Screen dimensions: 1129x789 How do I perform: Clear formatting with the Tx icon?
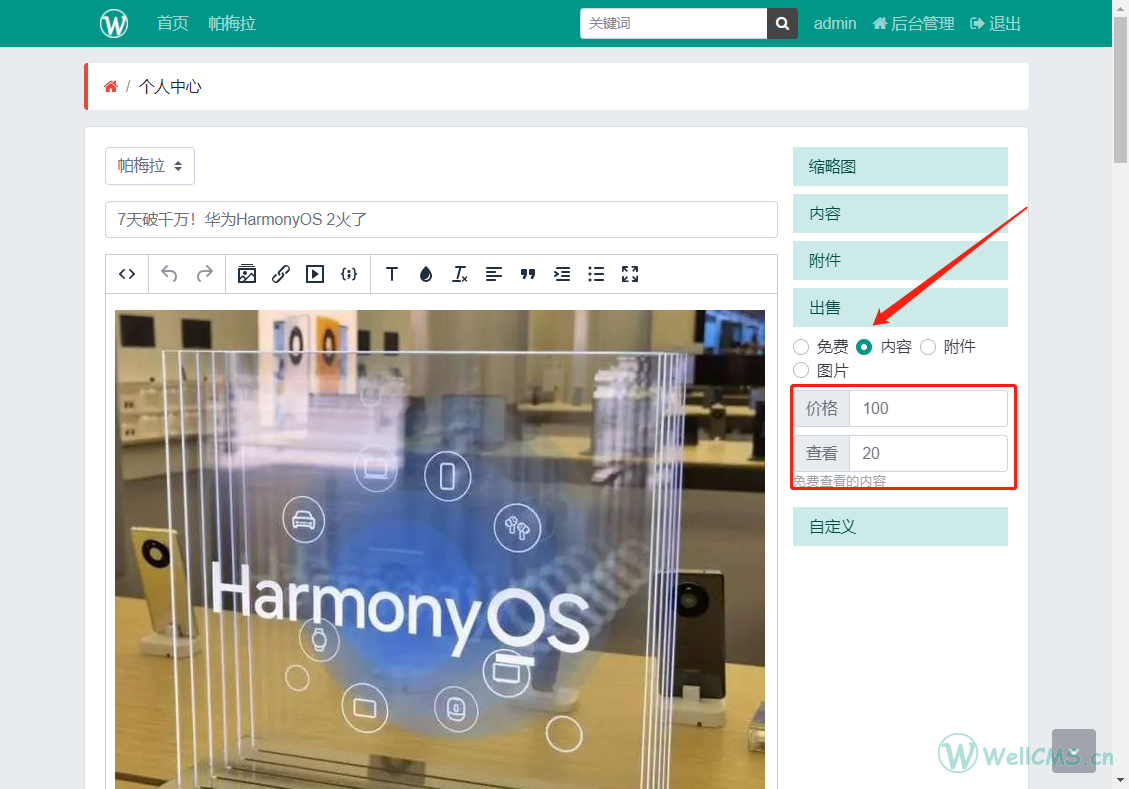click(x=459, y=274)
